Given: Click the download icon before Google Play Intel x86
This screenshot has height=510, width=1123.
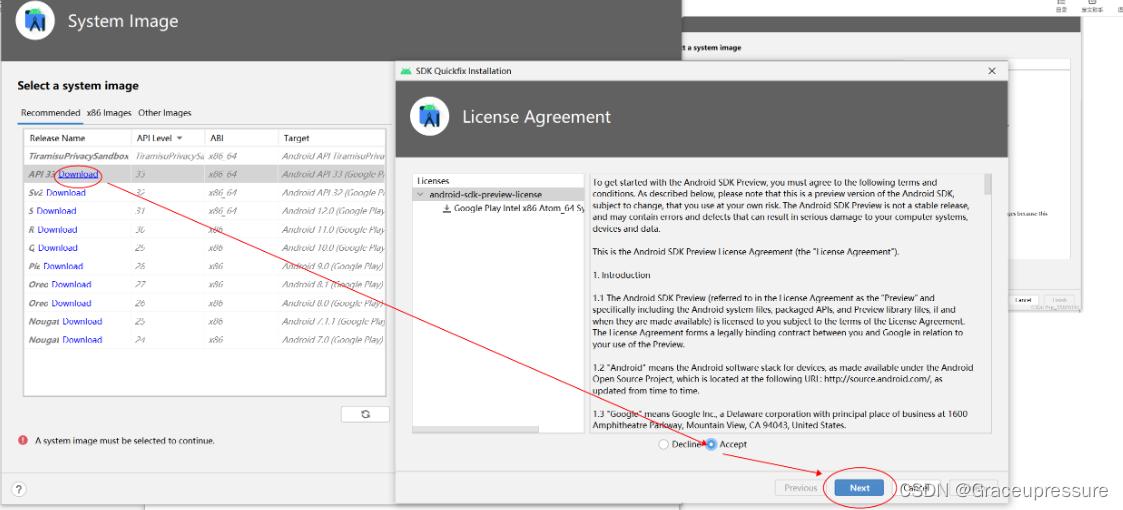Looking at the screenshot, I should (447, 208).
